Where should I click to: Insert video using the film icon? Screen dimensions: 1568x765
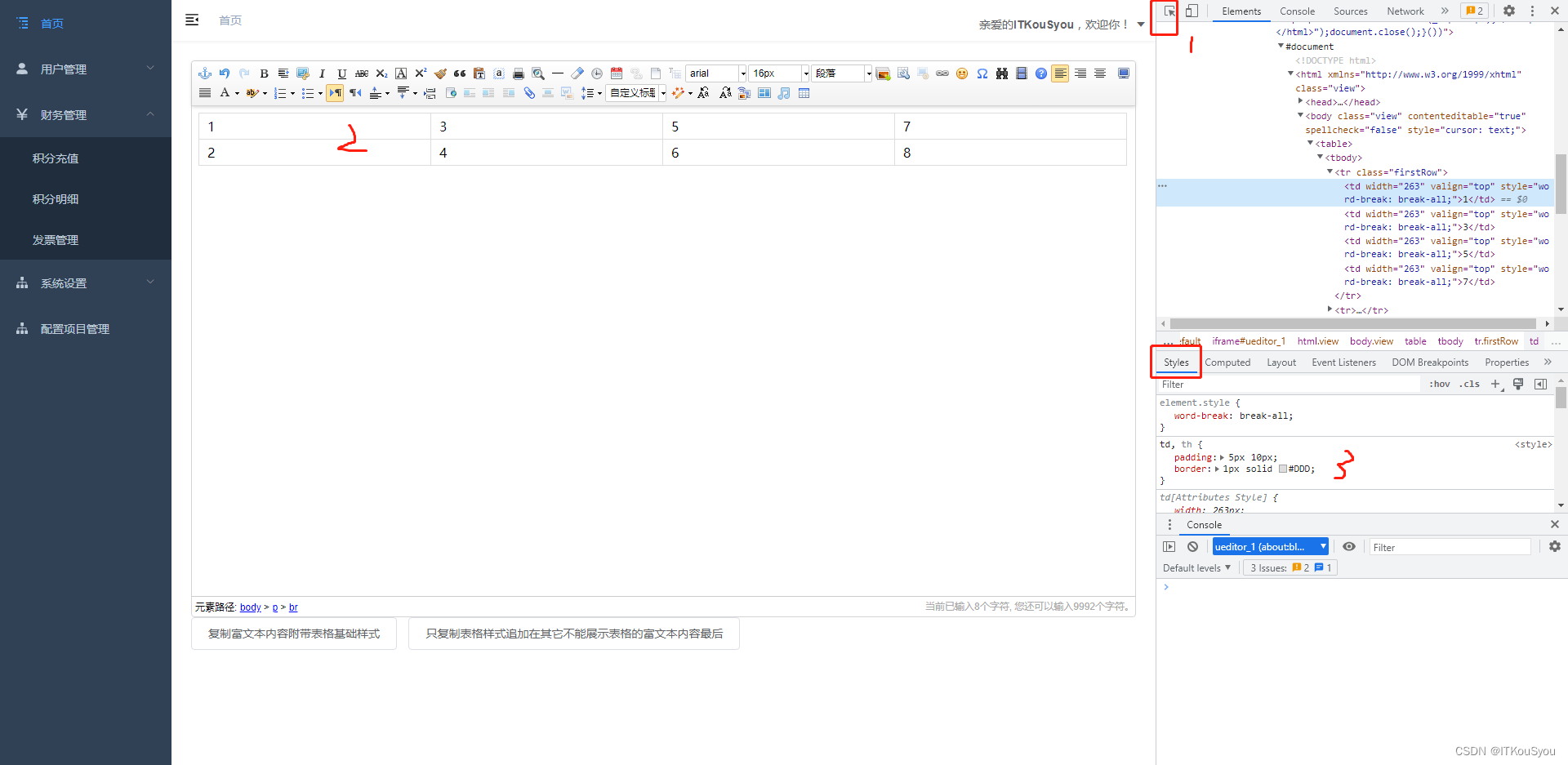(1022, 73)
